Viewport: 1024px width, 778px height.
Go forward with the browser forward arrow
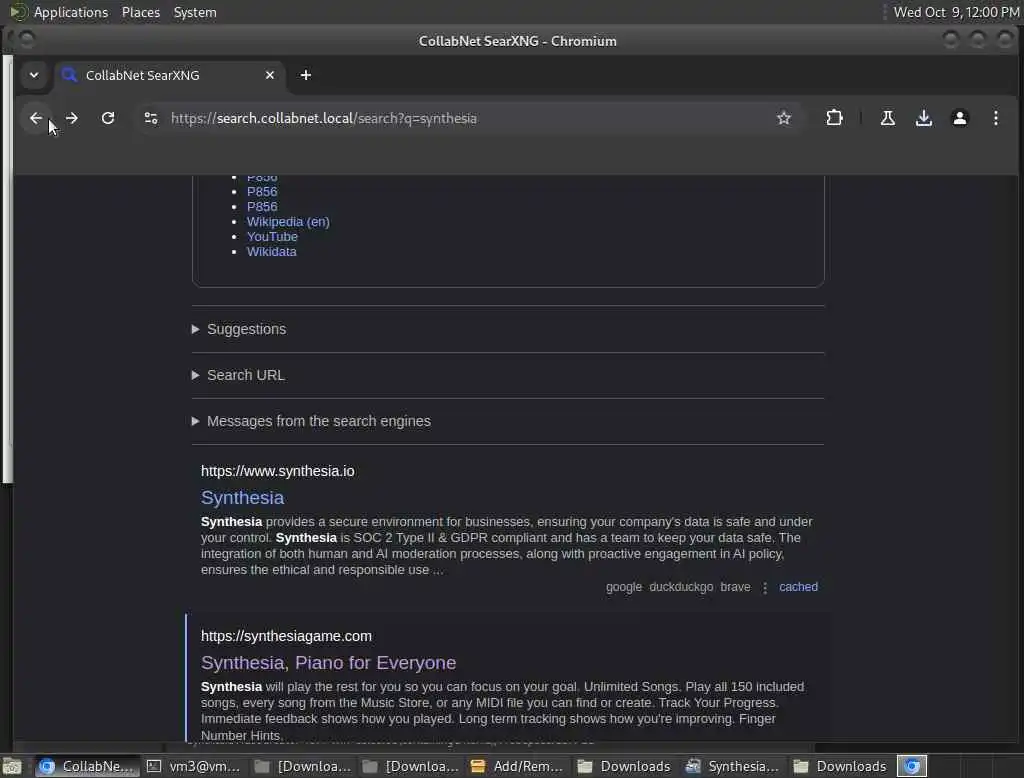click(72, 118)
